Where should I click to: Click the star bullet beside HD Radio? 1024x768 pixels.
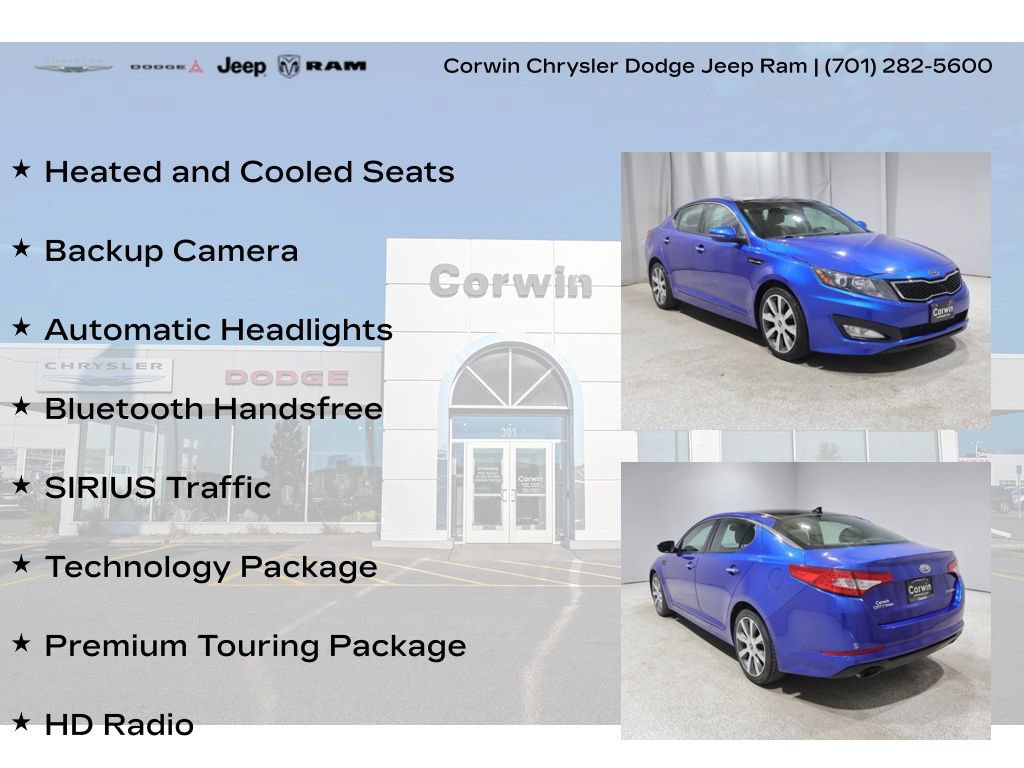pos(21,722)
